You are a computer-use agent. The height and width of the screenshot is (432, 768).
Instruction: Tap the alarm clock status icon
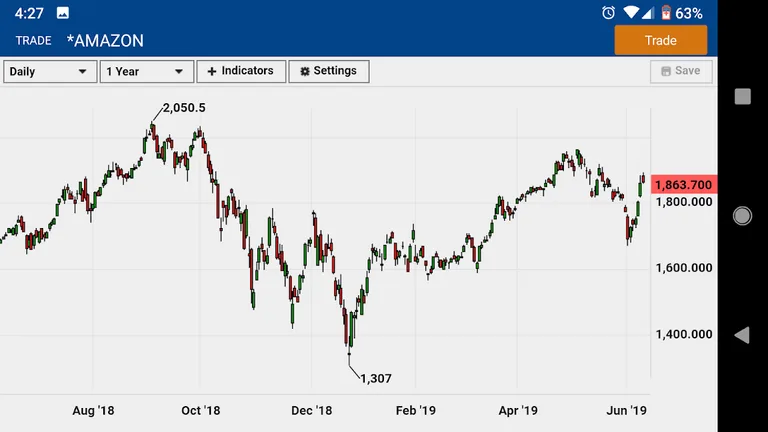pos(608,13)
